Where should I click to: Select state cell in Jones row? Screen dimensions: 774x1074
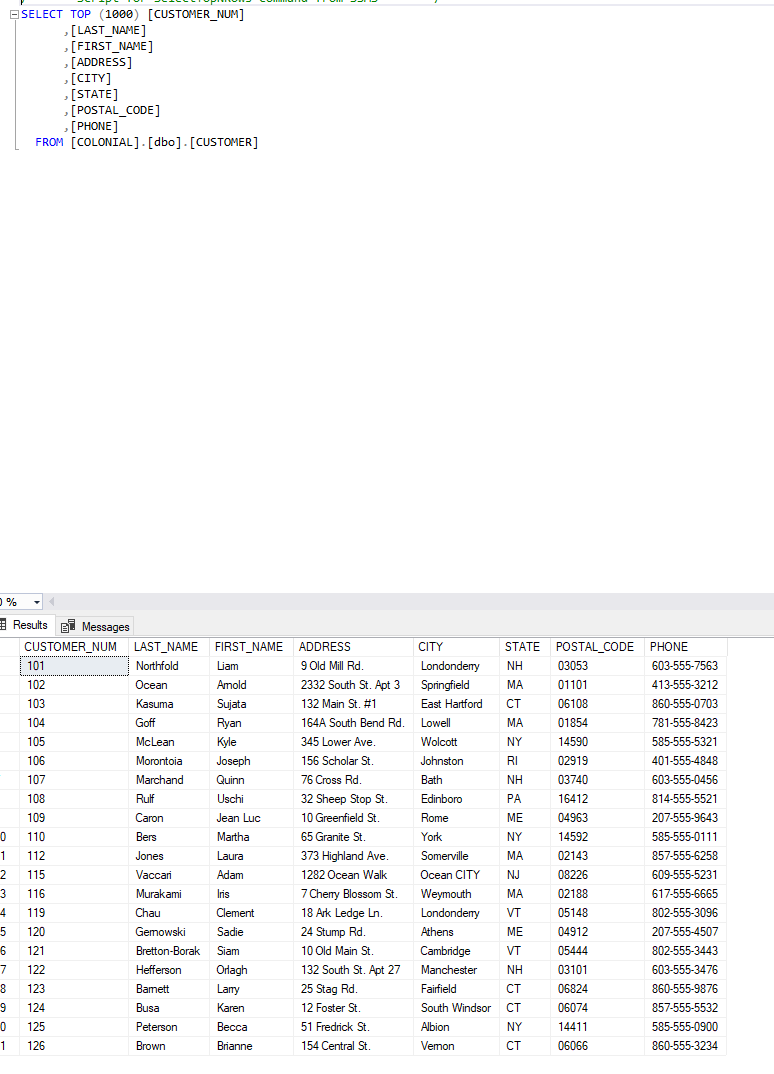[x=525, y=856]
